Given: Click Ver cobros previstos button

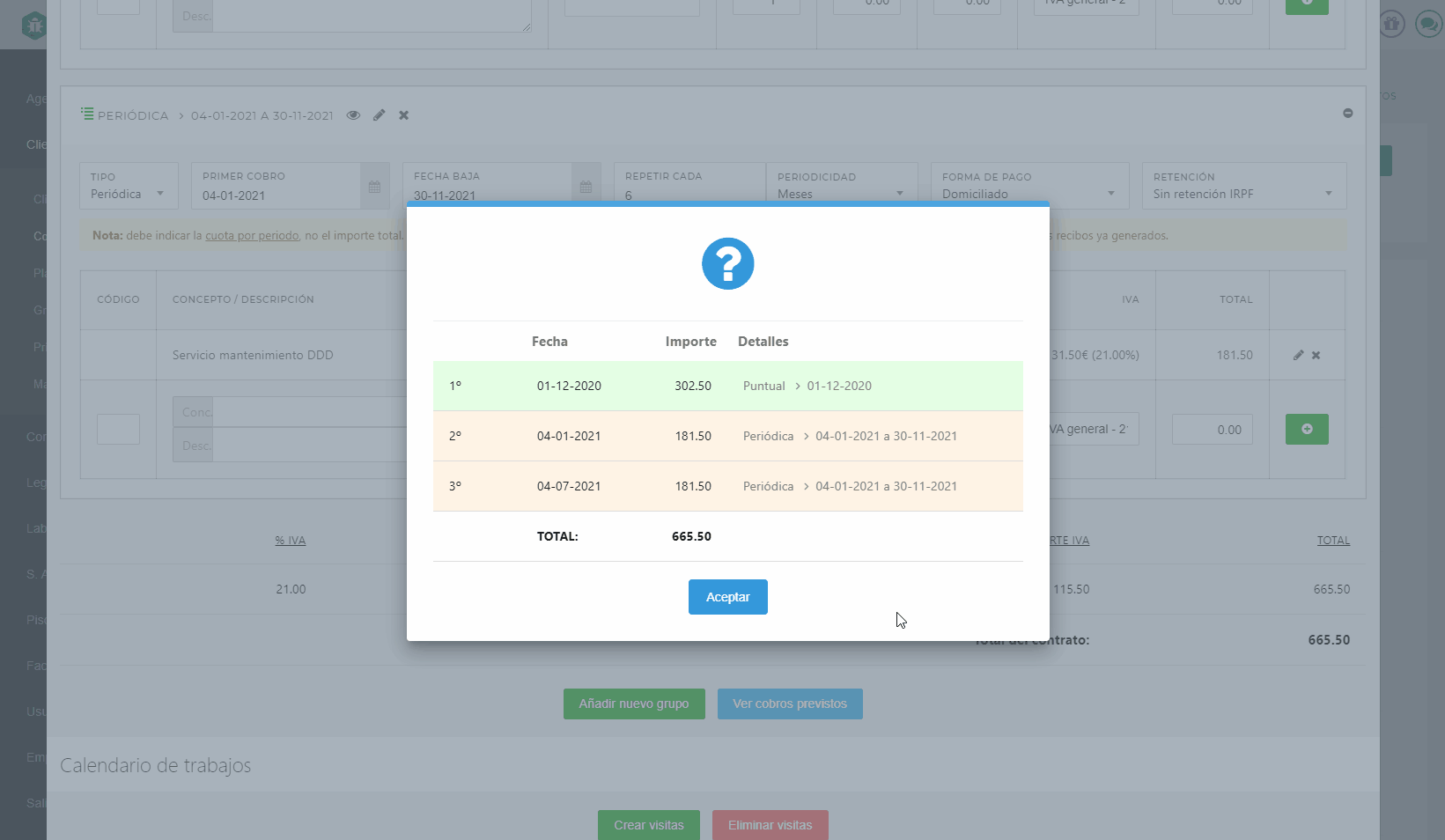Looking at the screenshot, I should (x=790, y=704).
